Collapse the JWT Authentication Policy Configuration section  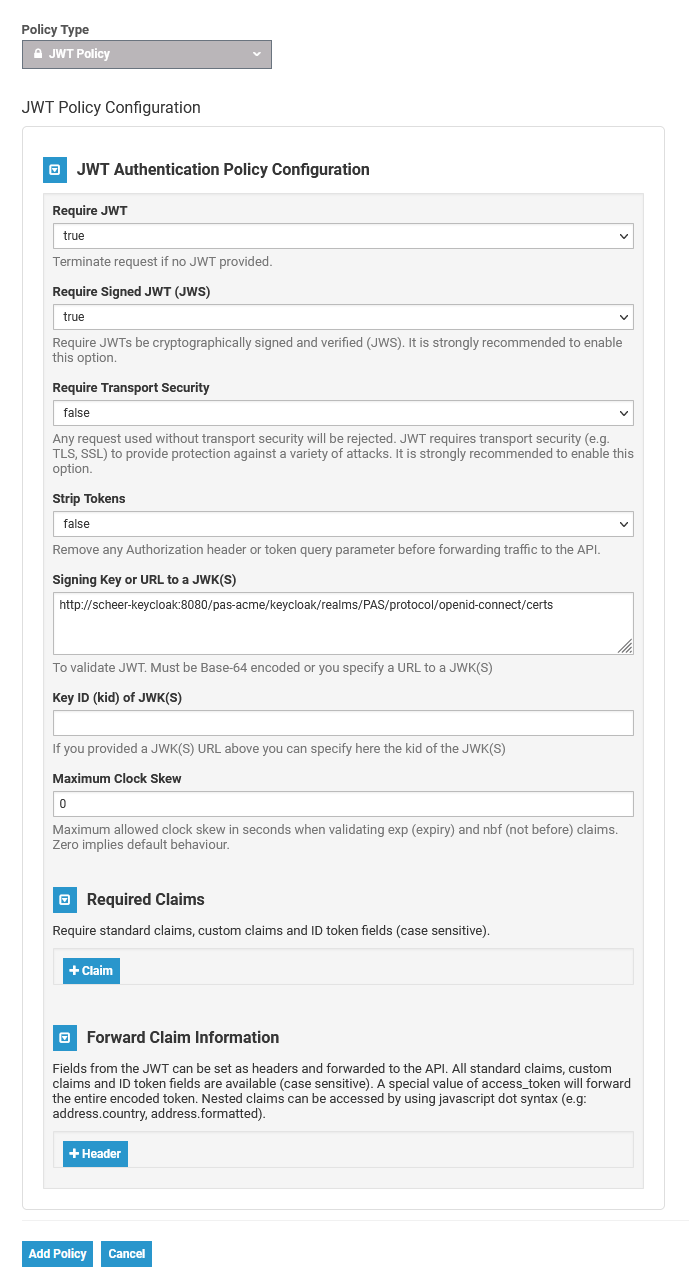55,170
